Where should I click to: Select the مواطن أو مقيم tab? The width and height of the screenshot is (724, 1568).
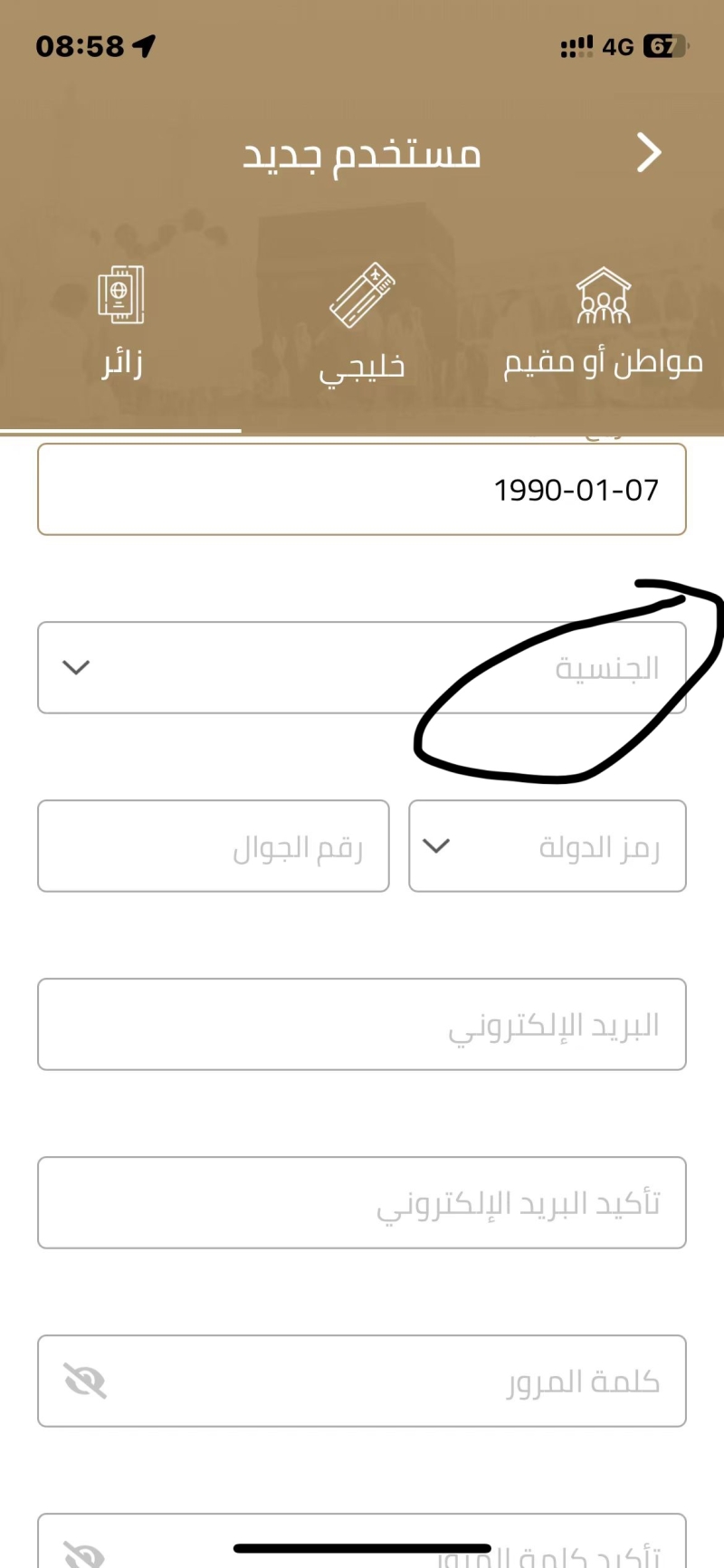tap(604, 363)
